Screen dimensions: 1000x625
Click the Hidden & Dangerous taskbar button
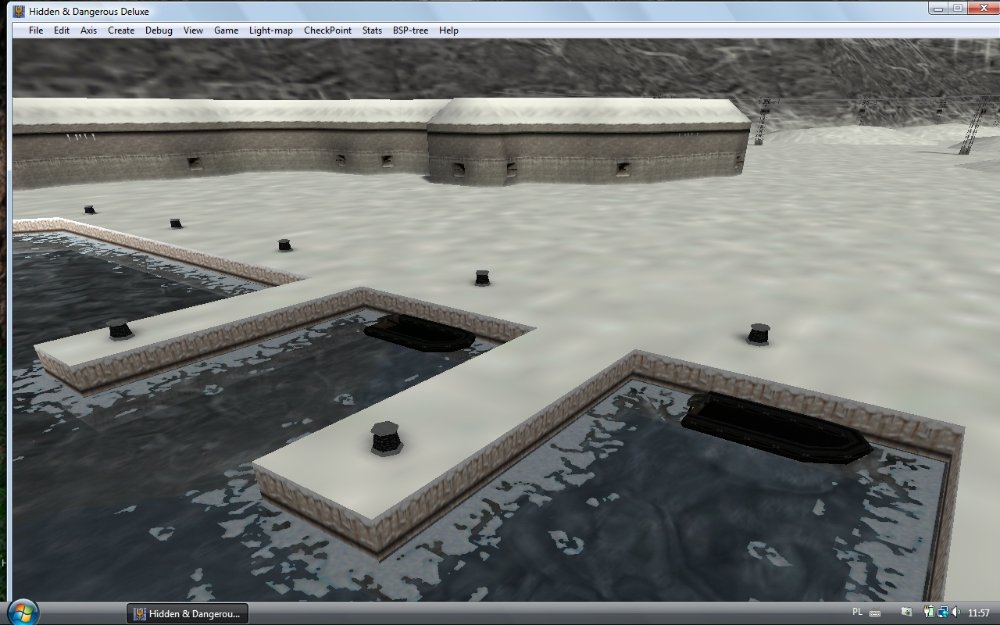[187, 612]
